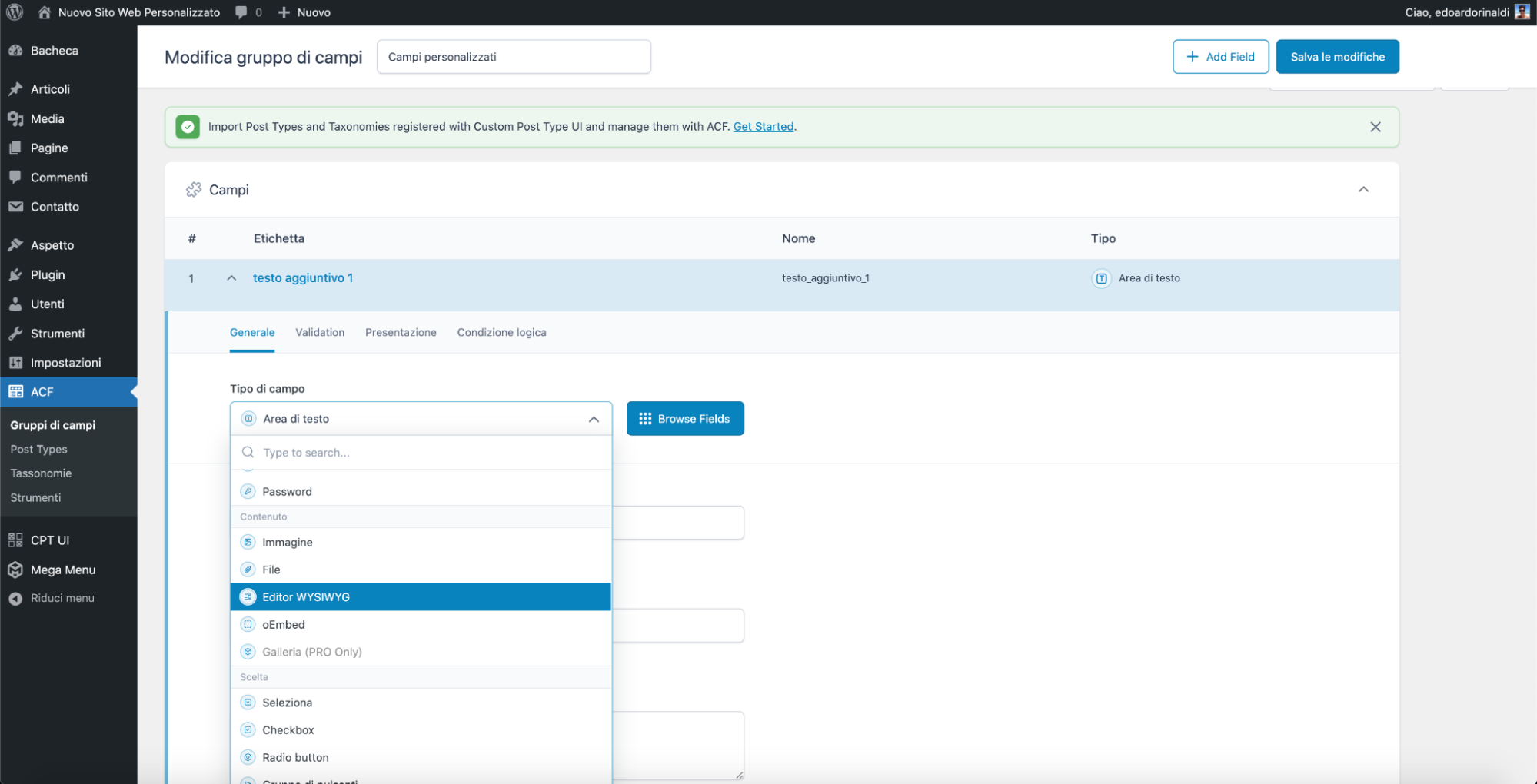Image resolution: width=1537 pixels, height=784 pixels.
Task: Select Checkbox field type option
Action: point(288,729)
